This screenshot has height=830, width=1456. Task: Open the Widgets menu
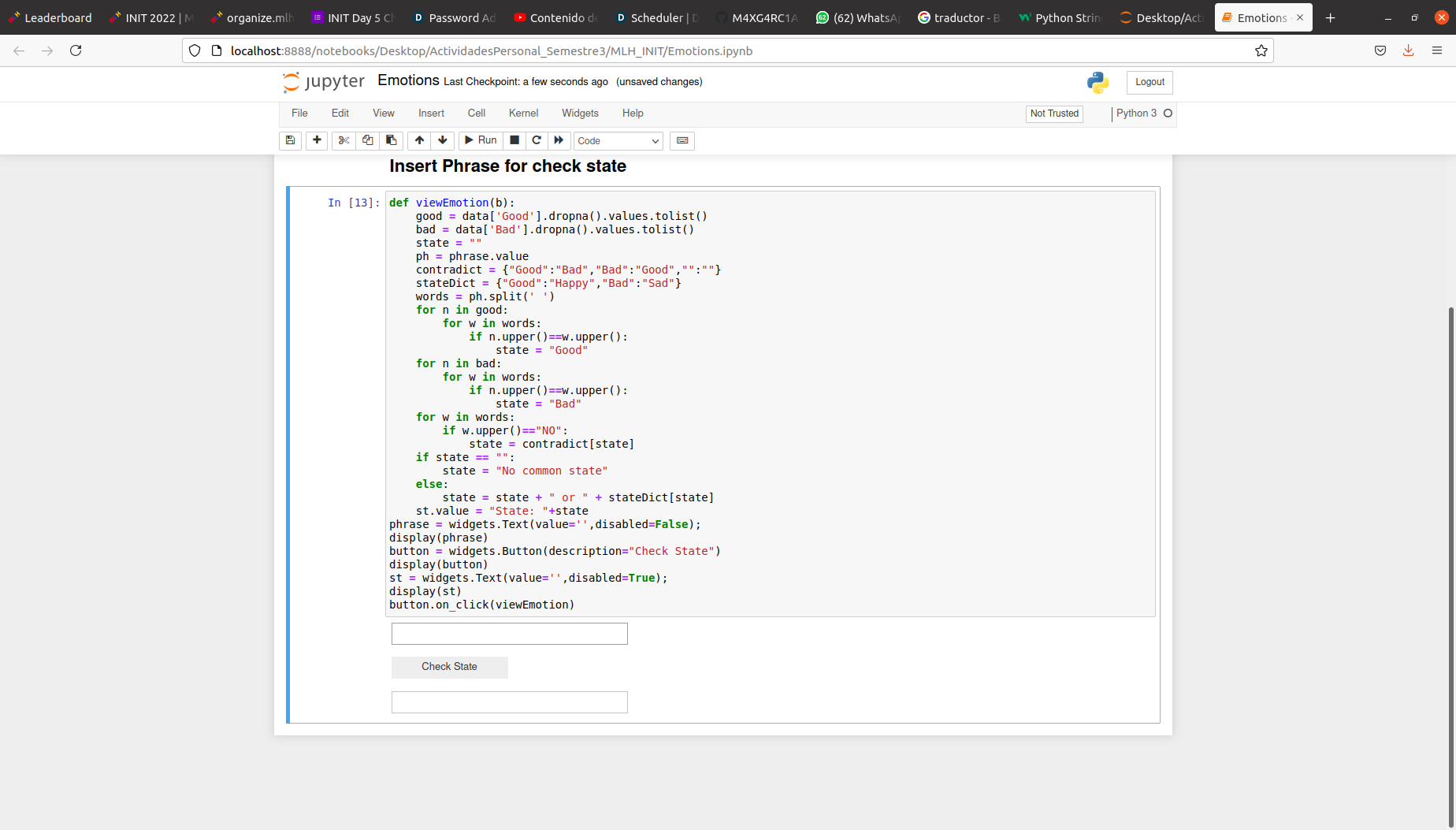(x=580, y=114)
